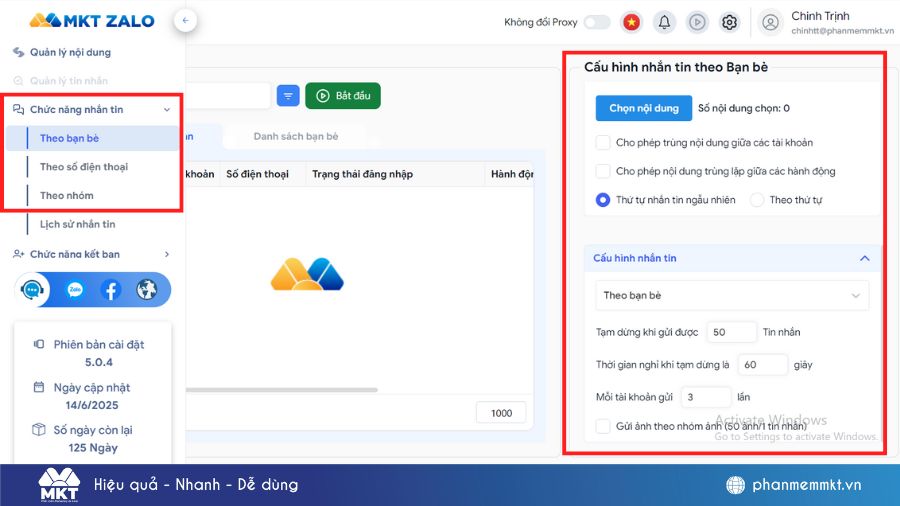Open the notifications bell icon

coord(664,22)
